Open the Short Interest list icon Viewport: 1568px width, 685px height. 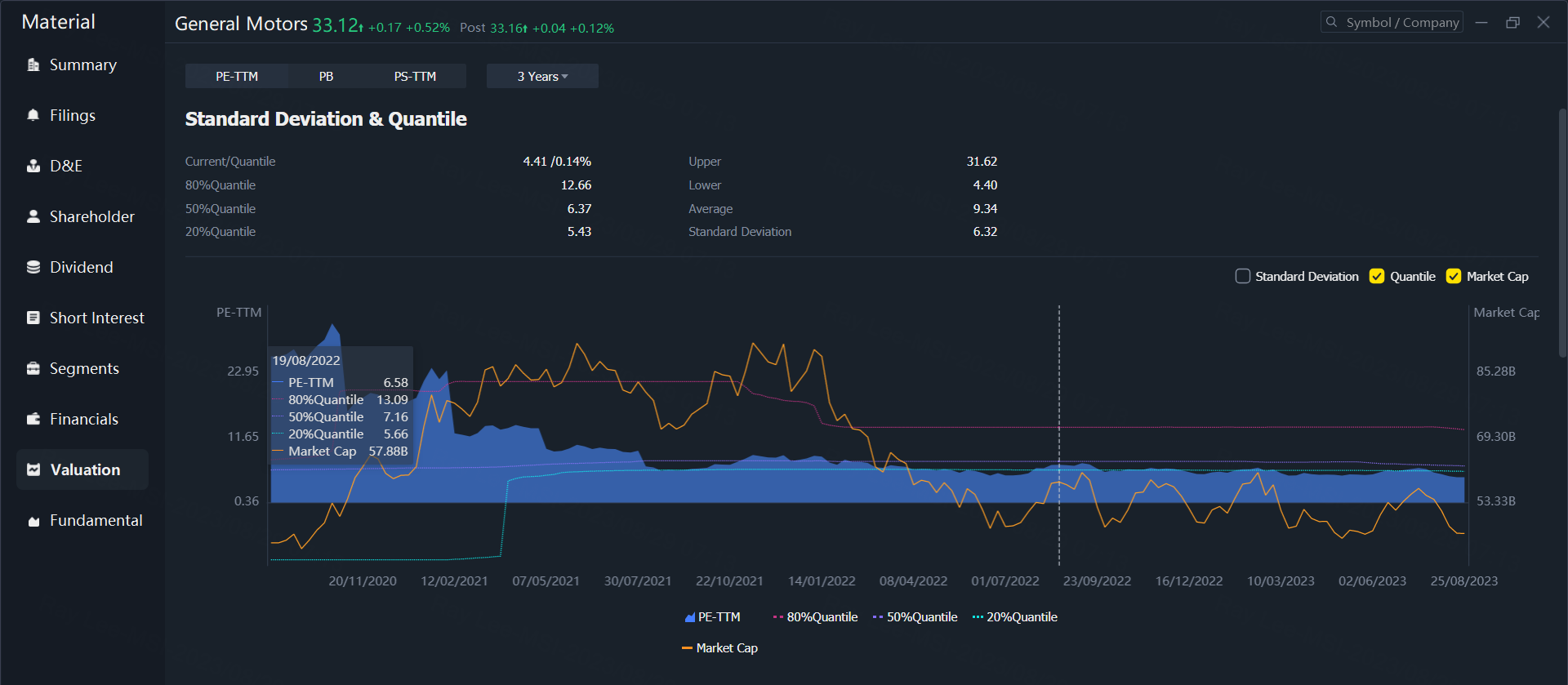33,318
